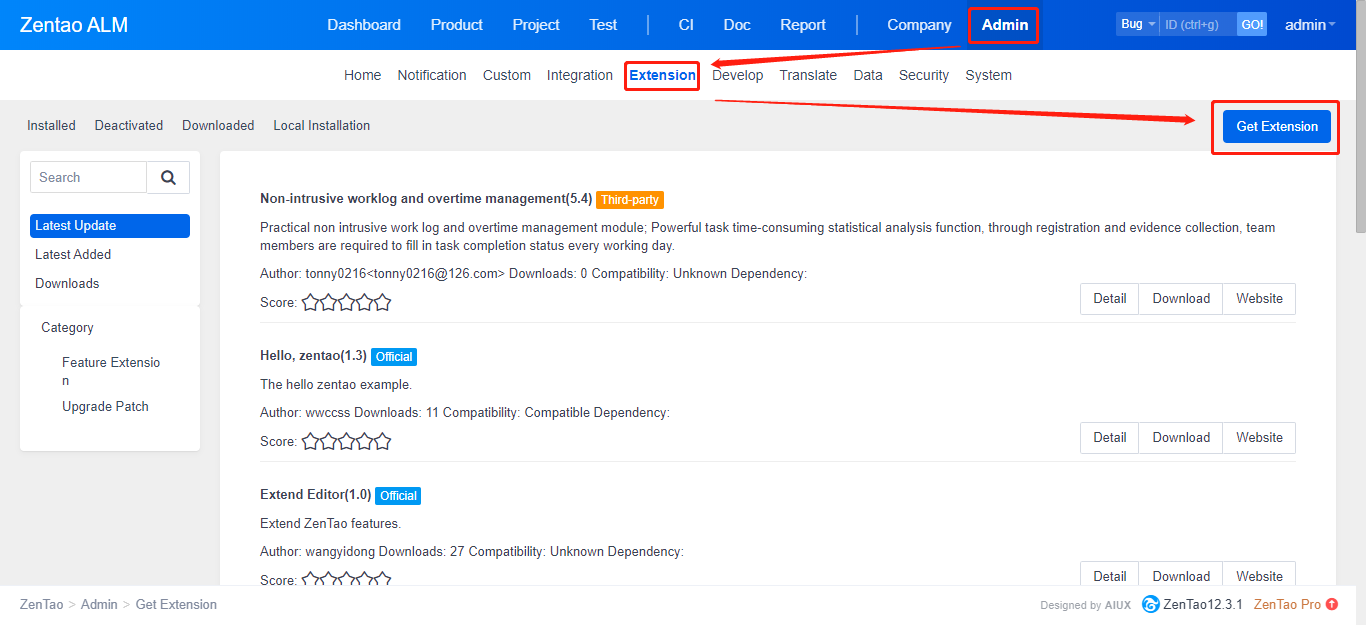Select the Extension submenu tab
The image size is (1366, 625).
662,75
